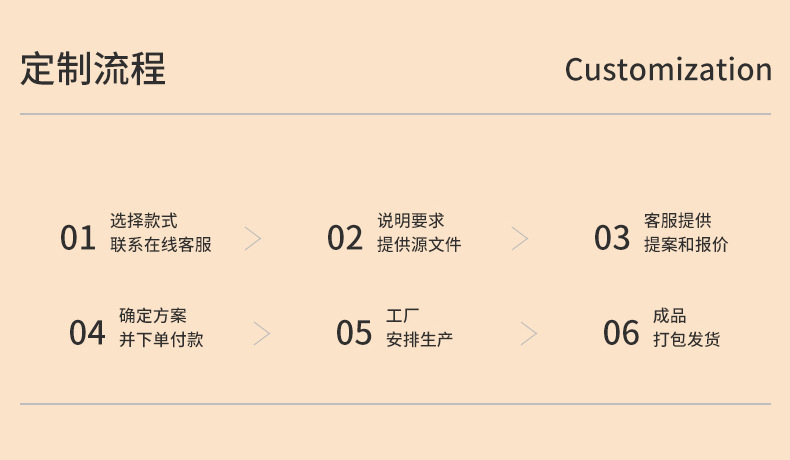790x460 pixels.
Task: Click the 提供源文件 text
Action: [419, 245]
